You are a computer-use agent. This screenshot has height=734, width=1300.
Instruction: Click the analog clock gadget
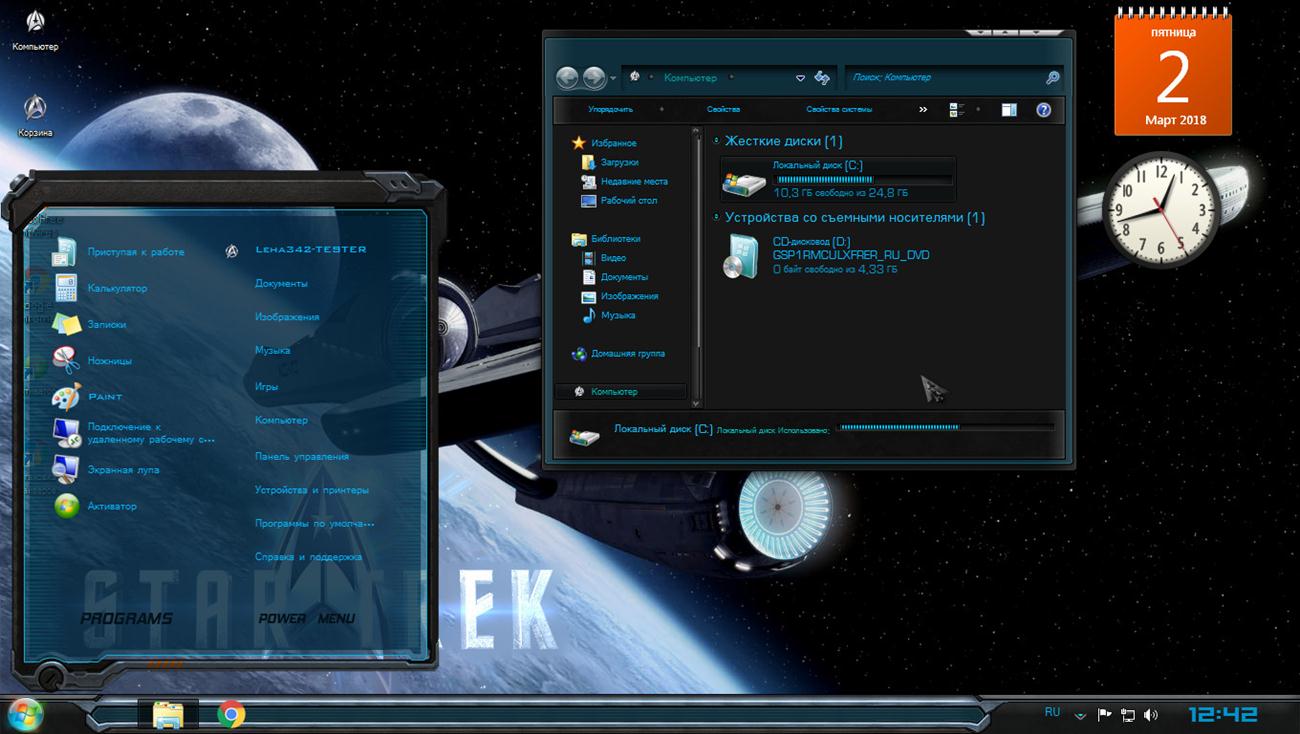(1160, 209)
